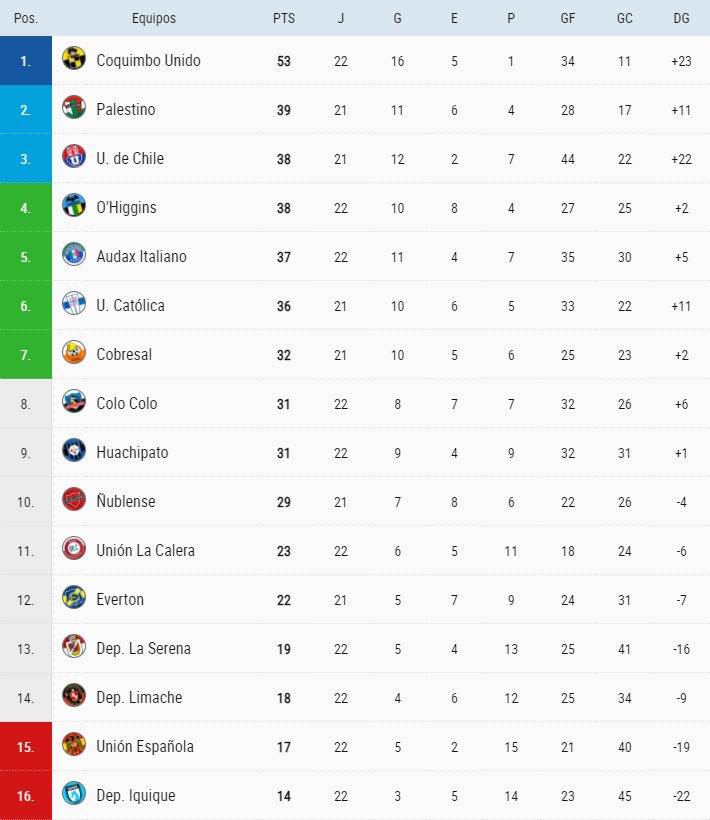The width and height of the screenshot is (710, 820).
Task: Click the Everton club logo
Action: point(74,598)
